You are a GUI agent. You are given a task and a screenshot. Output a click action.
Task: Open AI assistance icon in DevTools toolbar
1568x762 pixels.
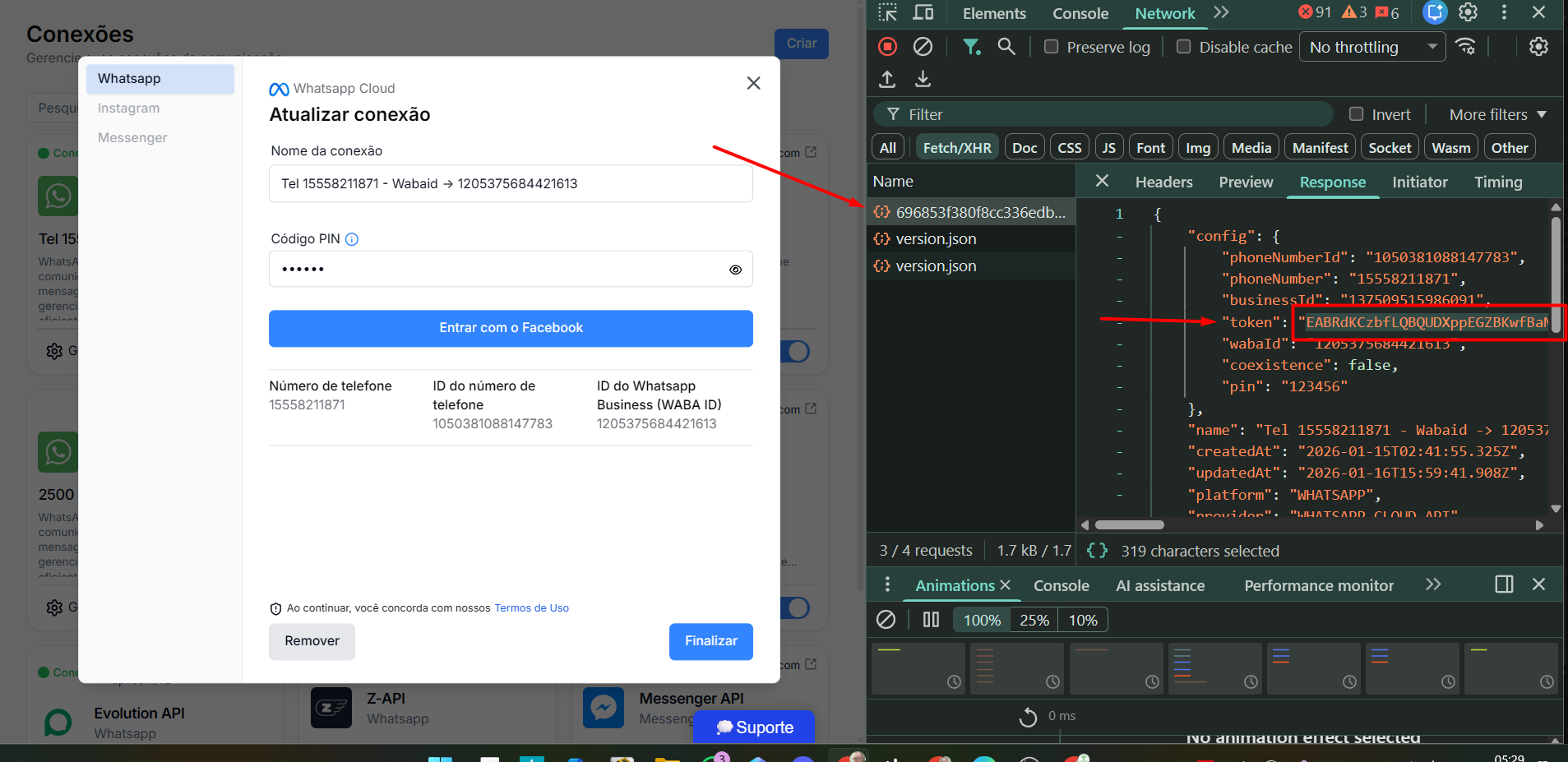click(1435, 12)
